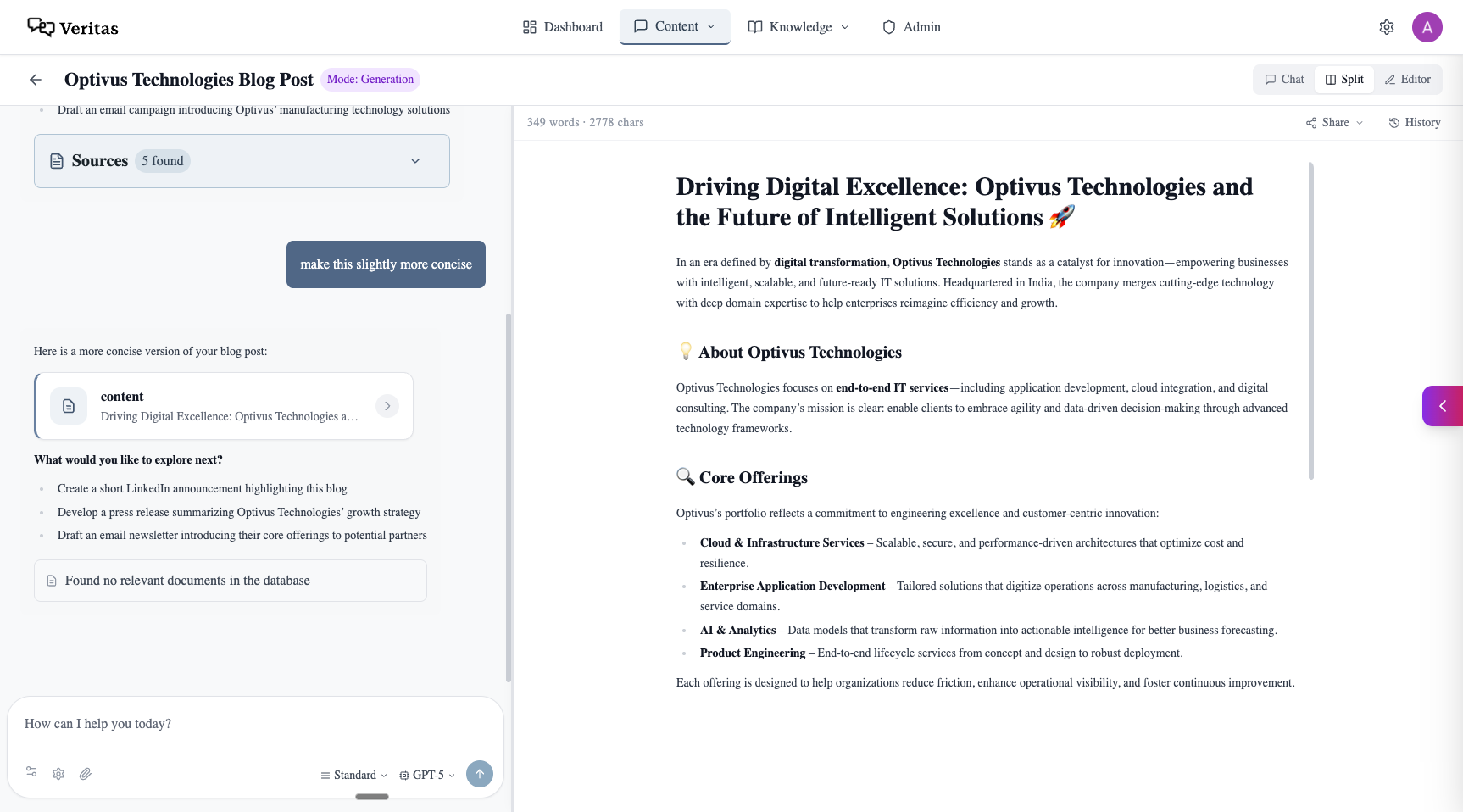Send the message with the arrow button
The width and height of the screenshot is (1463, 812).
[479, 774]
